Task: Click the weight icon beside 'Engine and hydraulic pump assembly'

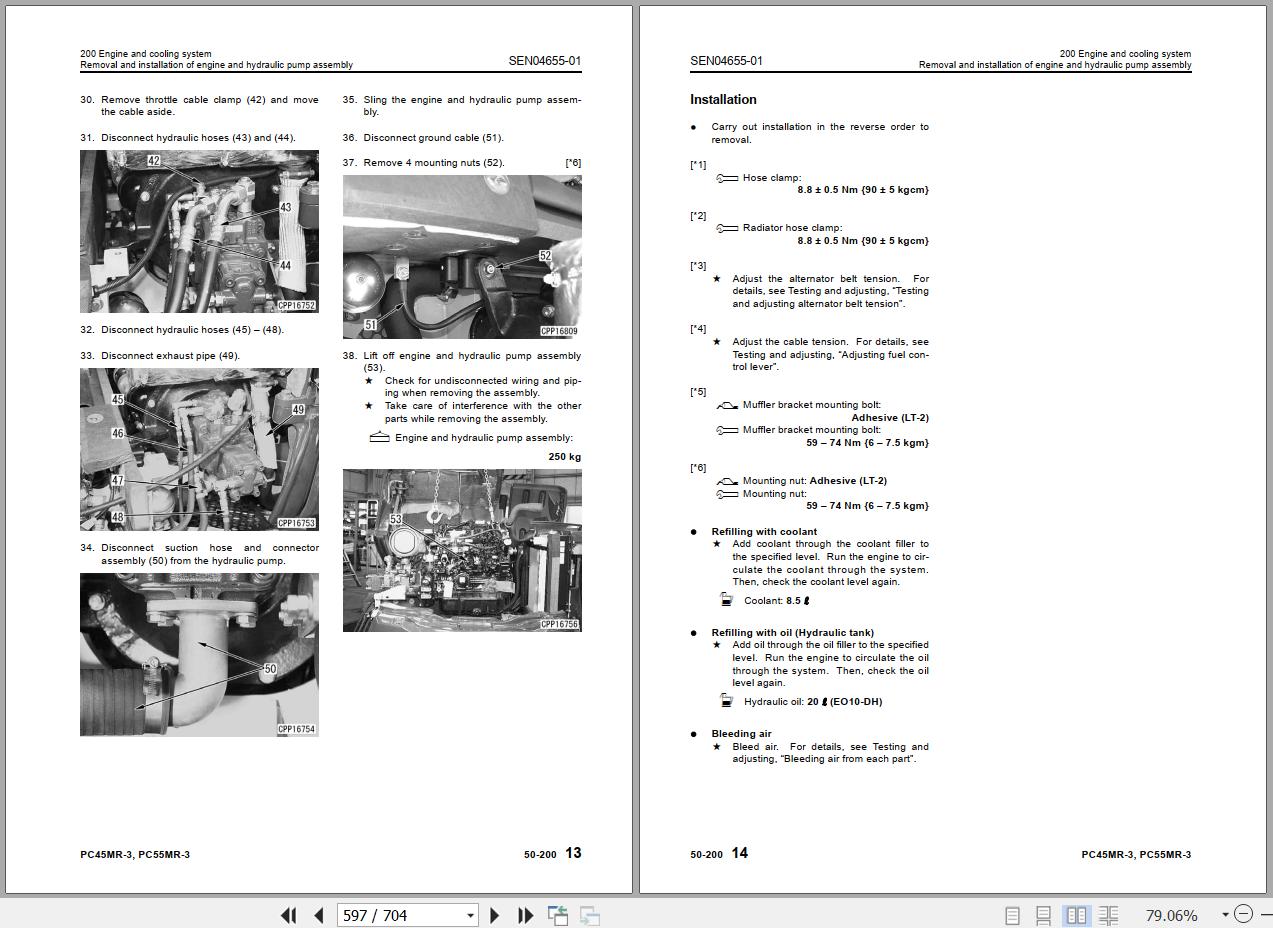Action: (x=379, y=437)
